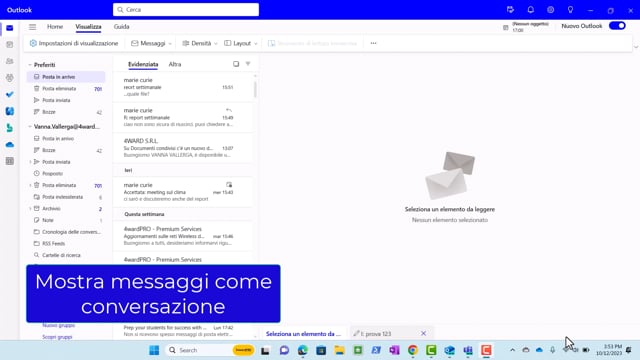The width and height of the screenshot is (640, 360).
Task: Expand the account's Posta eliminata subfolder arrow
Action: (30, 185)
